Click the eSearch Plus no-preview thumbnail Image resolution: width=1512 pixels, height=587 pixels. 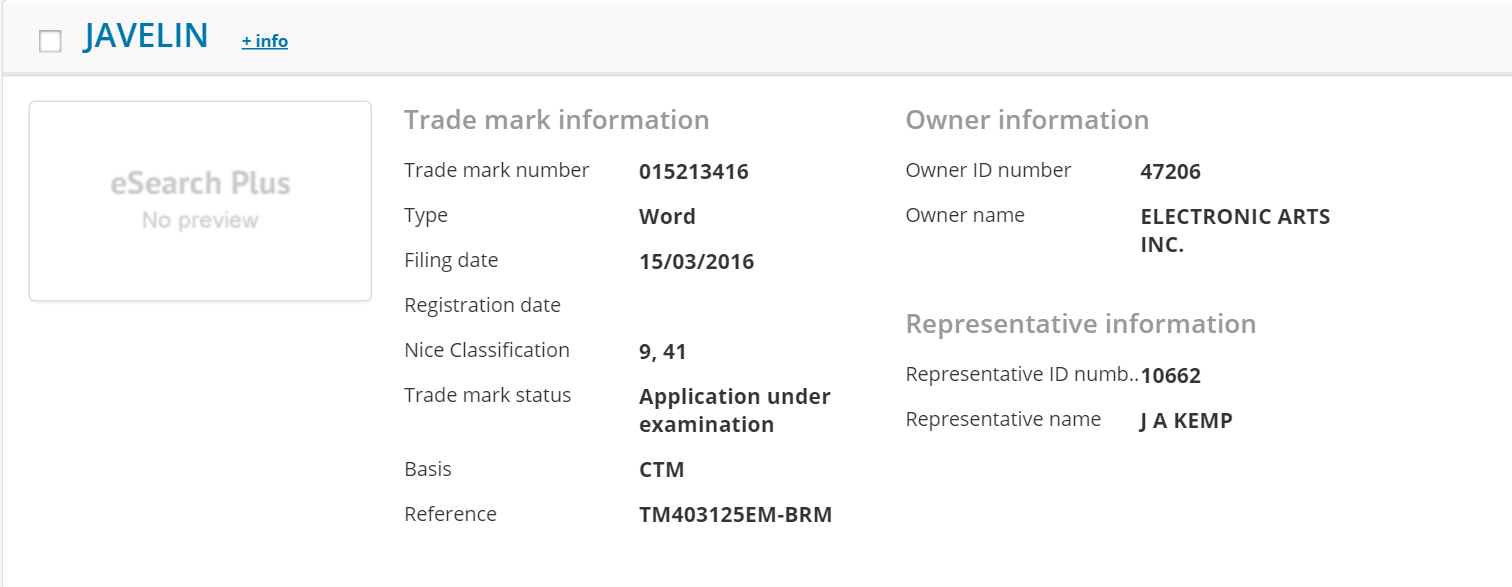(x=200, y=200)
